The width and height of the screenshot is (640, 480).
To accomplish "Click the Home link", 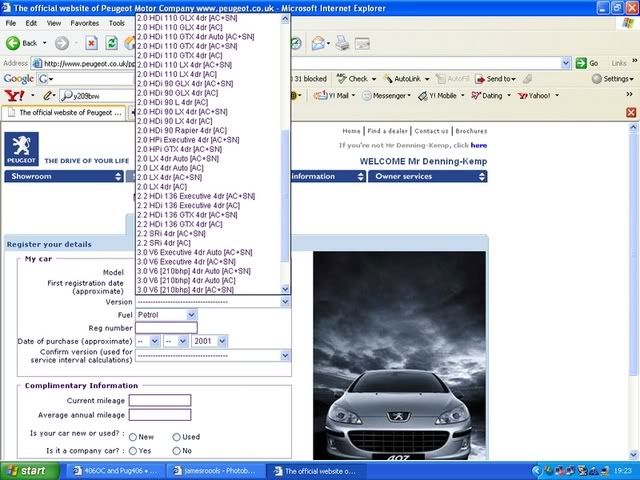I will tap(351, 131).
